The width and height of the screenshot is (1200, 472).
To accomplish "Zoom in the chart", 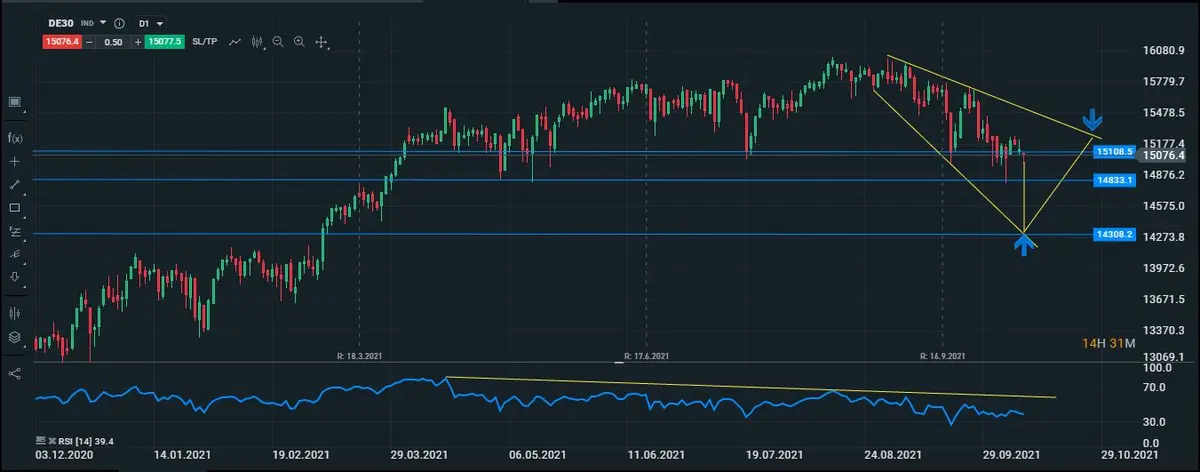I will pos(299,42).
